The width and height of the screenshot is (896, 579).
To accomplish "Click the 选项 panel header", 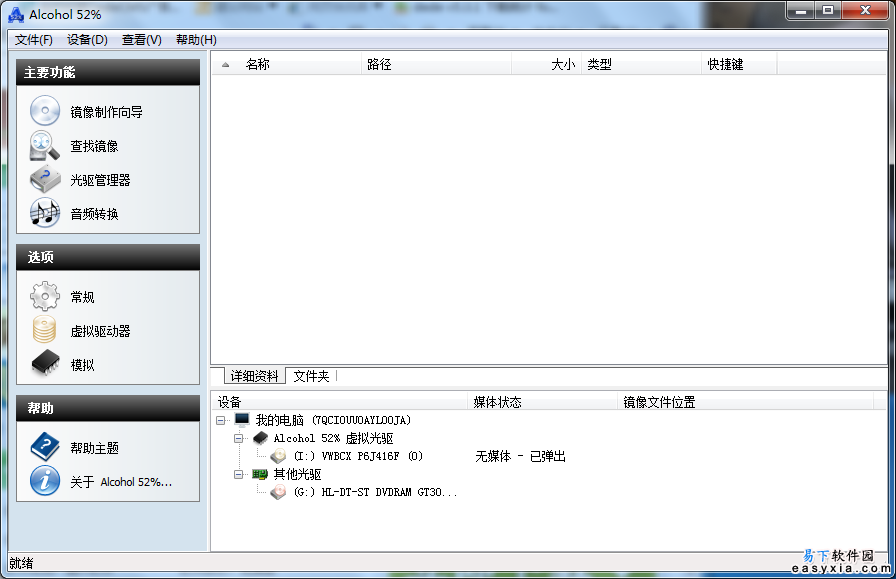I will coord(108,257).
